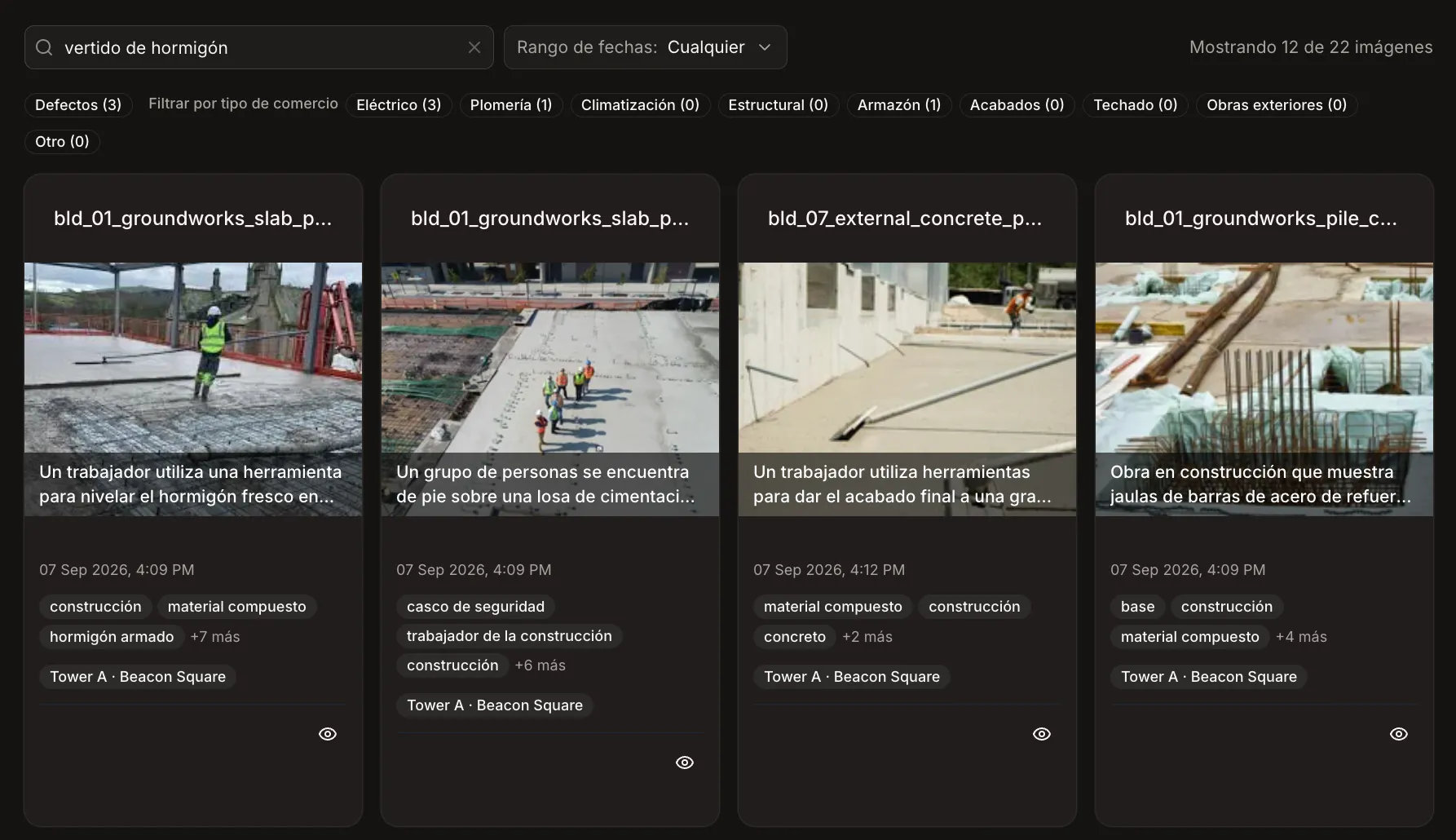
Task: View image of worker leveling fresh concrete
Action: pos(328,734)
